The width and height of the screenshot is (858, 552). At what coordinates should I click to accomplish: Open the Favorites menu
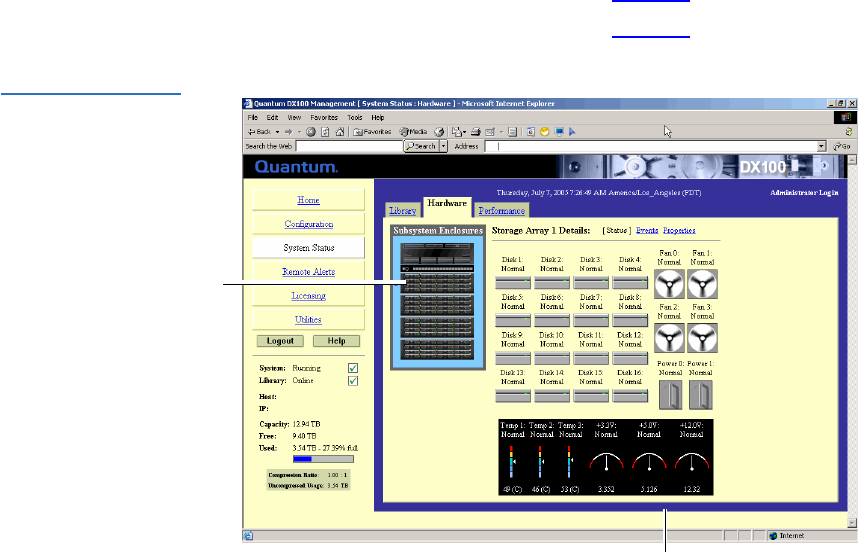324,118
